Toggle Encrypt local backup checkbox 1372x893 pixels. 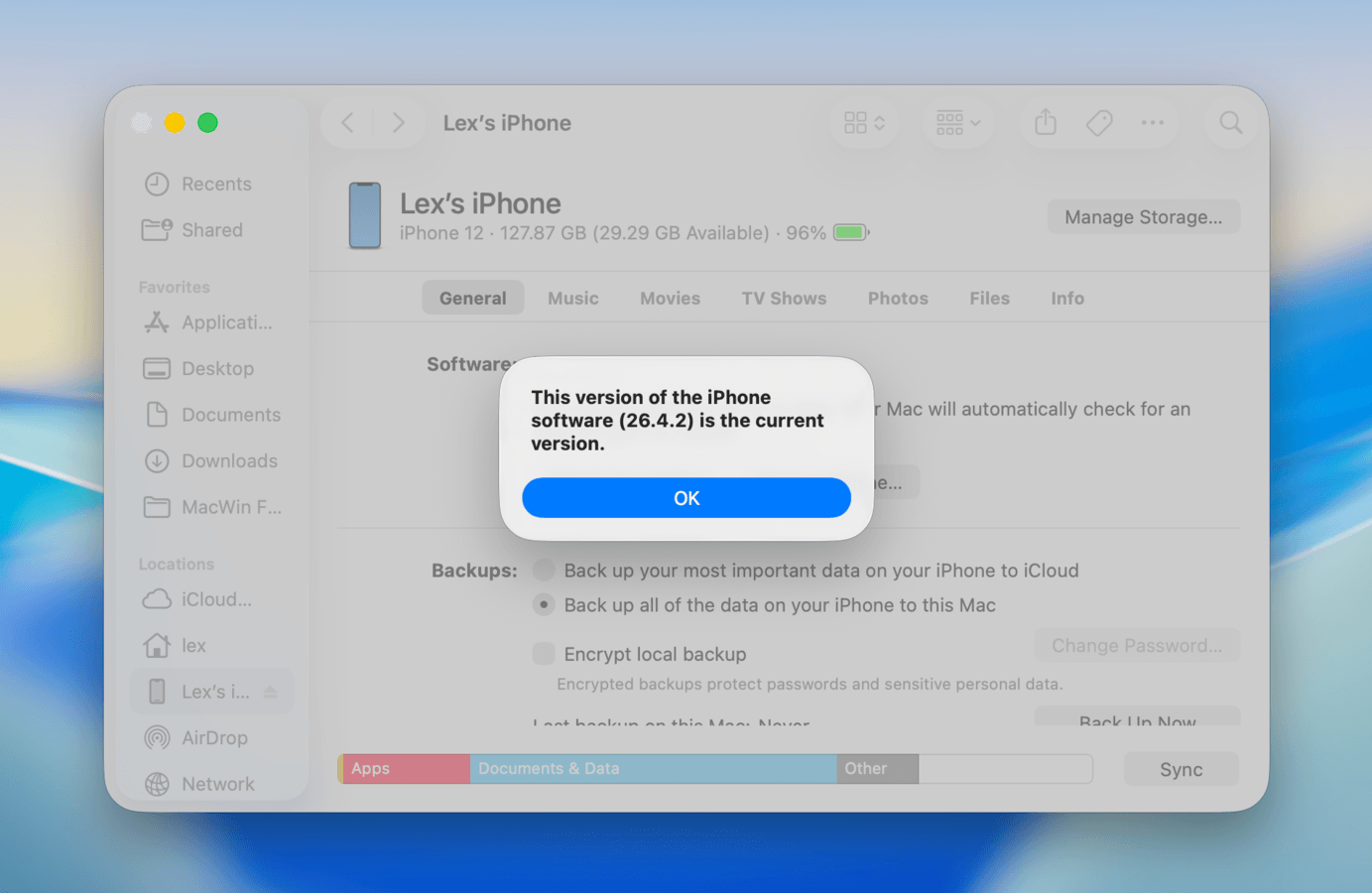(544, 654)
